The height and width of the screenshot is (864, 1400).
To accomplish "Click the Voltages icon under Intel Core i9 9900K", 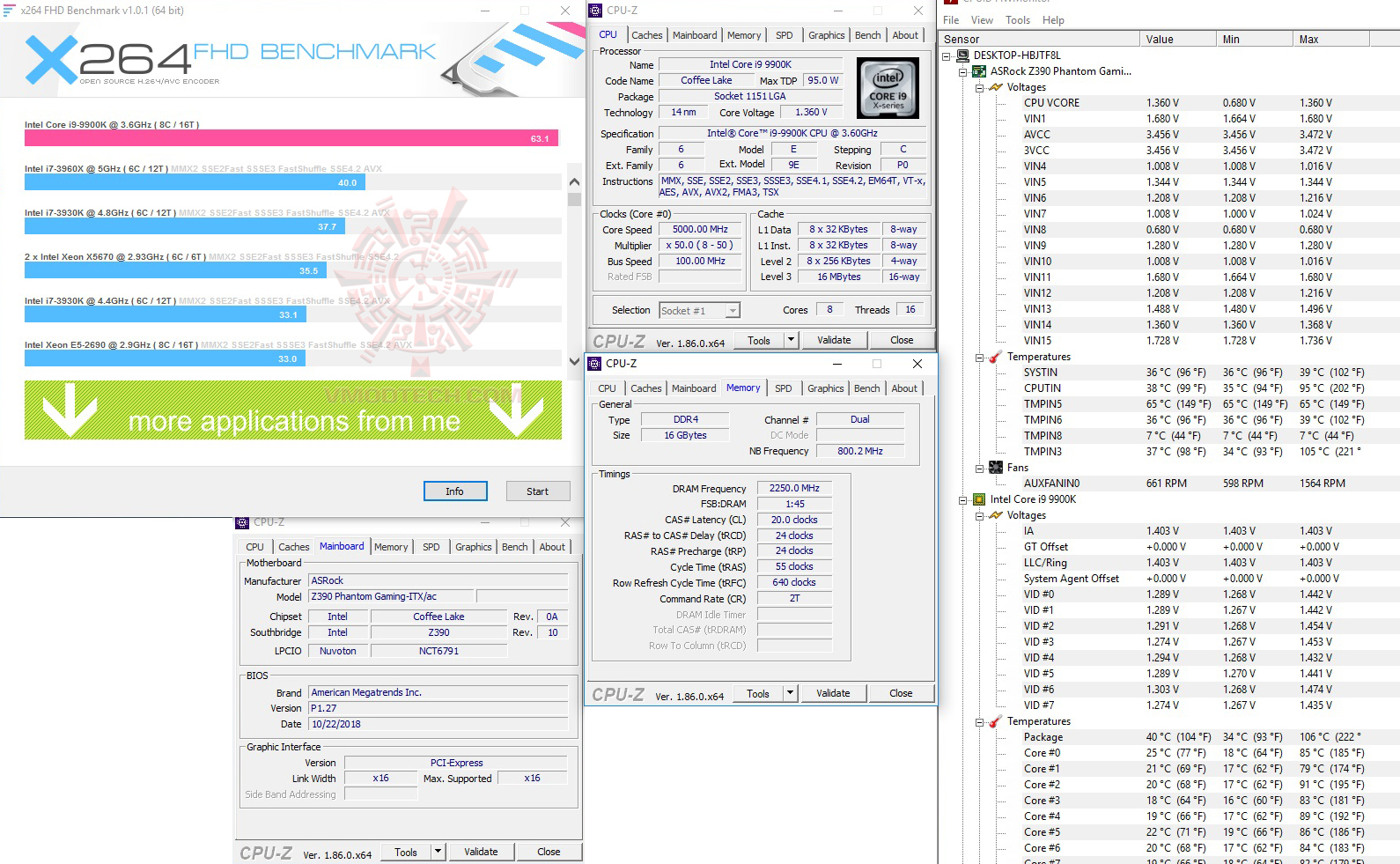I will [996, 515].
